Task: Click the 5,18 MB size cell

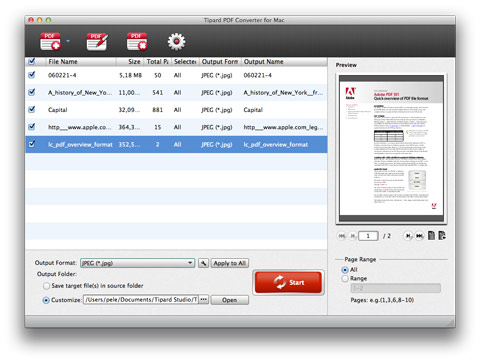Action: coord(130,75)
